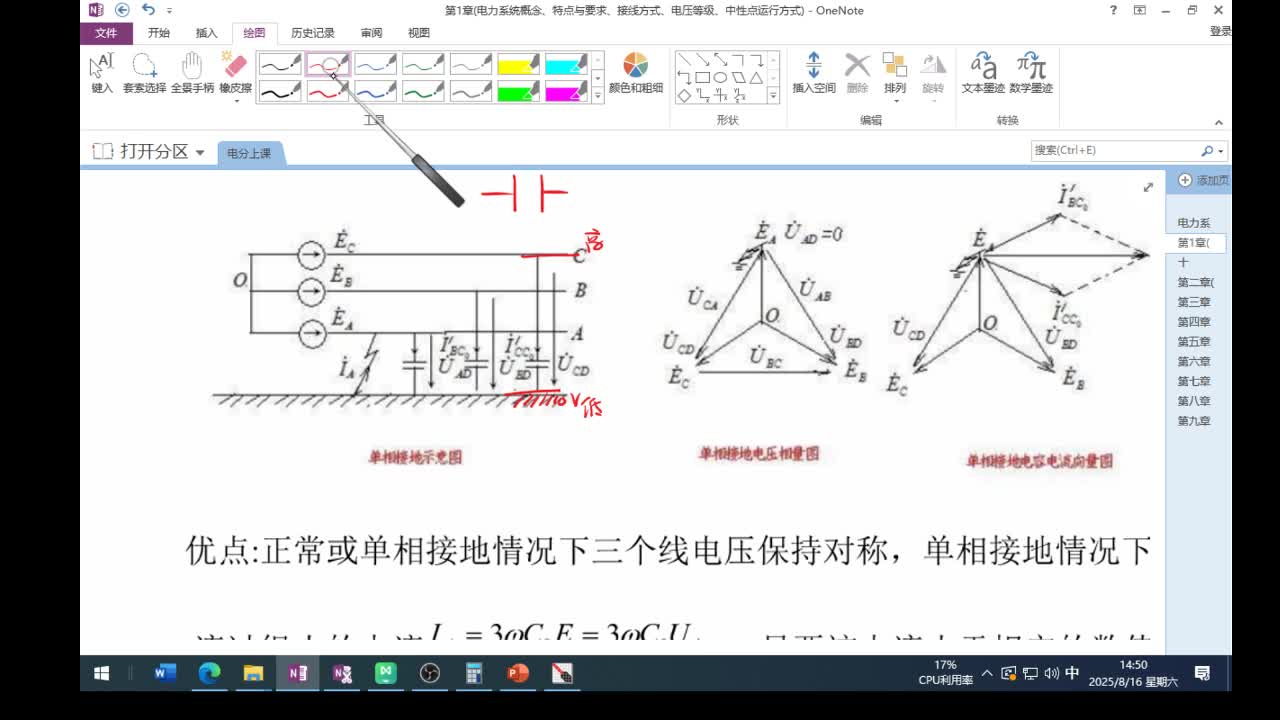
Task: Choose the thick blue pen
Action: [376, 91]
